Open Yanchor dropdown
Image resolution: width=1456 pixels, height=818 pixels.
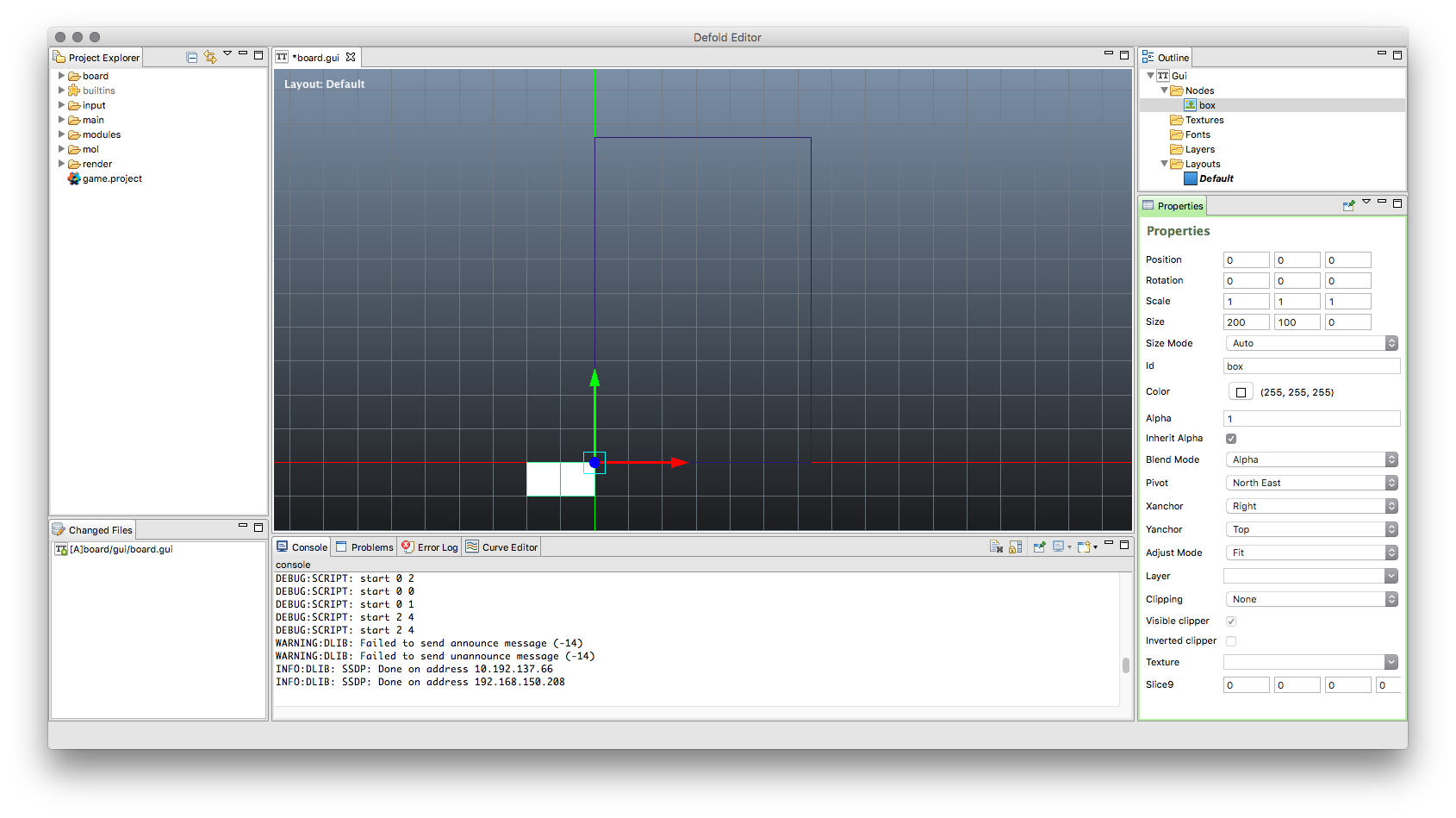point(1311,529)
